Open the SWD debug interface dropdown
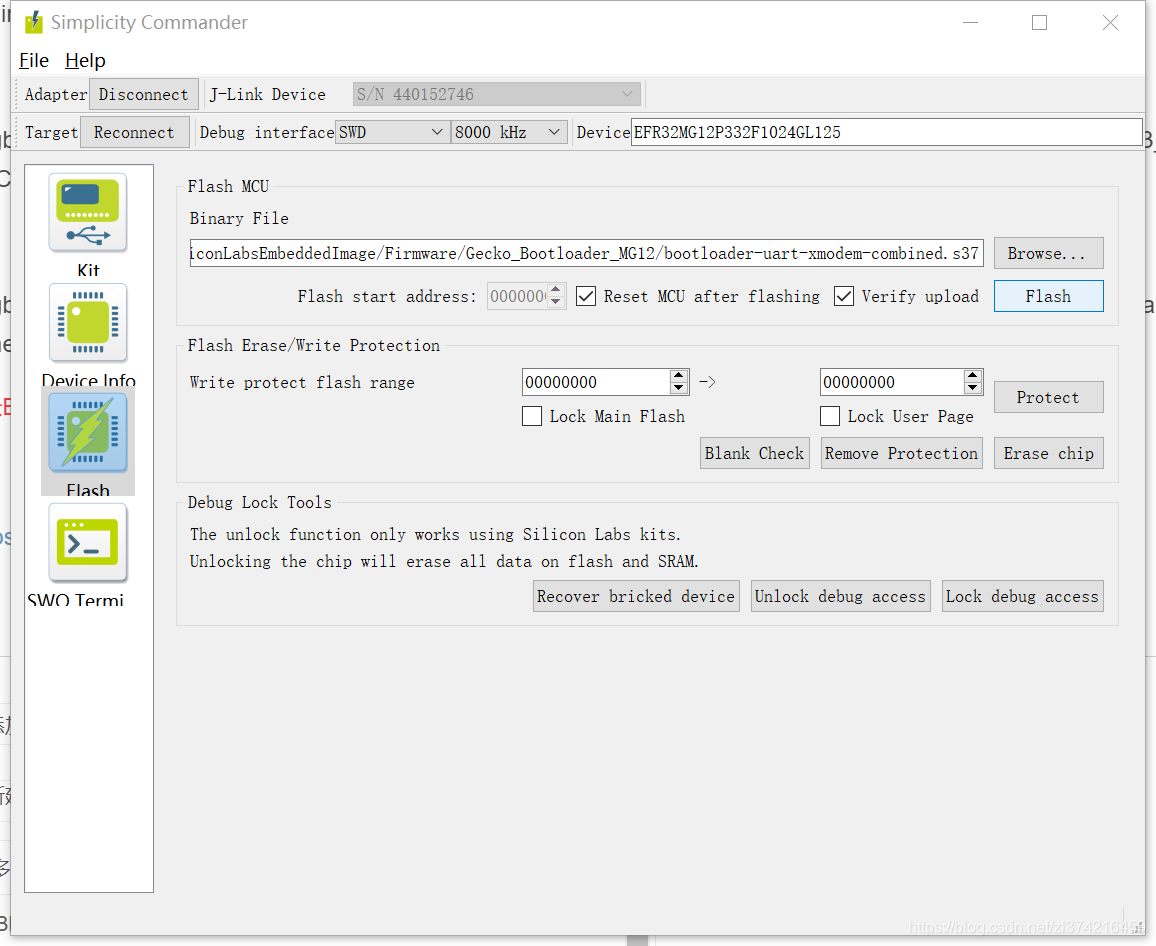 (391, 132)
